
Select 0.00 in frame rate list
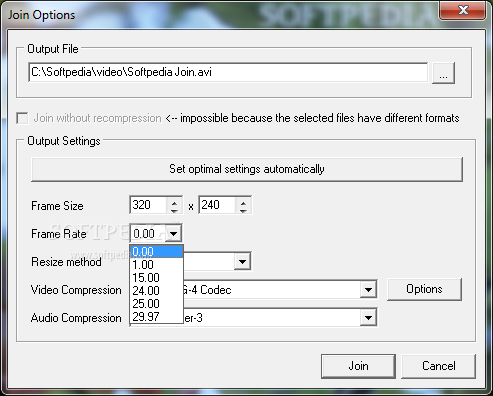[157, 251]
